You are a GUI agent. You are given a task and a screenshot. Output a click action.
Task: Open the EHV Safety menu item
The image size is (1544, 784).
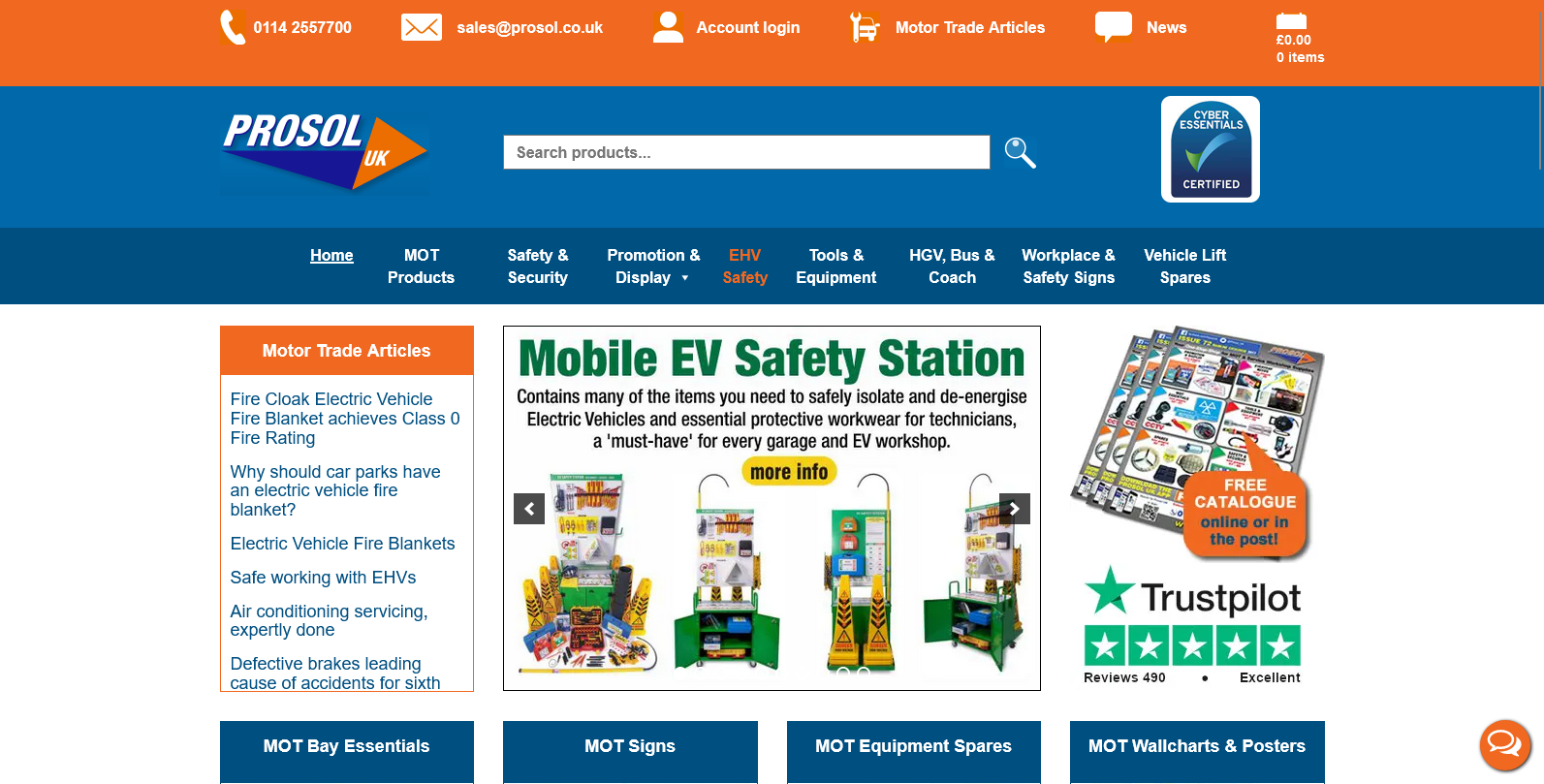pyautogui.click(x=744, y=267)
